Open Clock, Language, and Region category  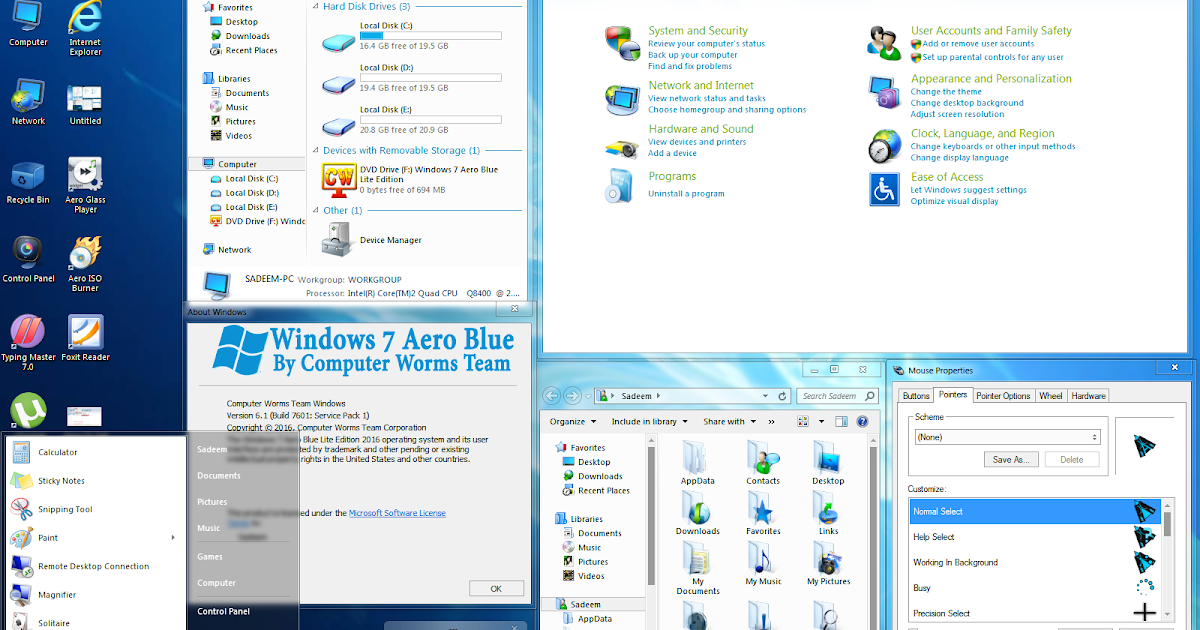[982, 134]
